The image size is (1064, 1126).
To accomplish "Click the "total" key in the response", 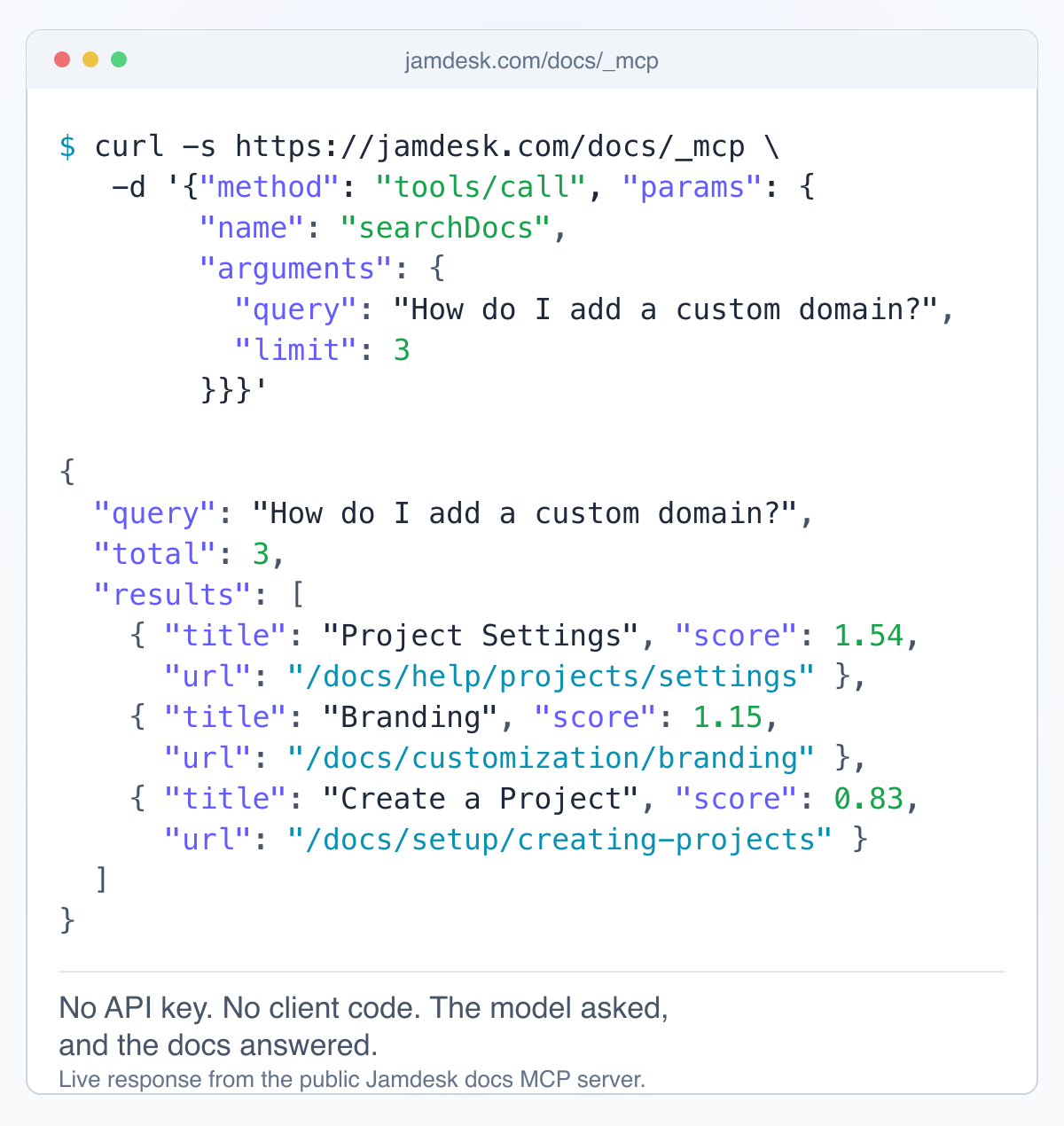I will coord(155,554).
